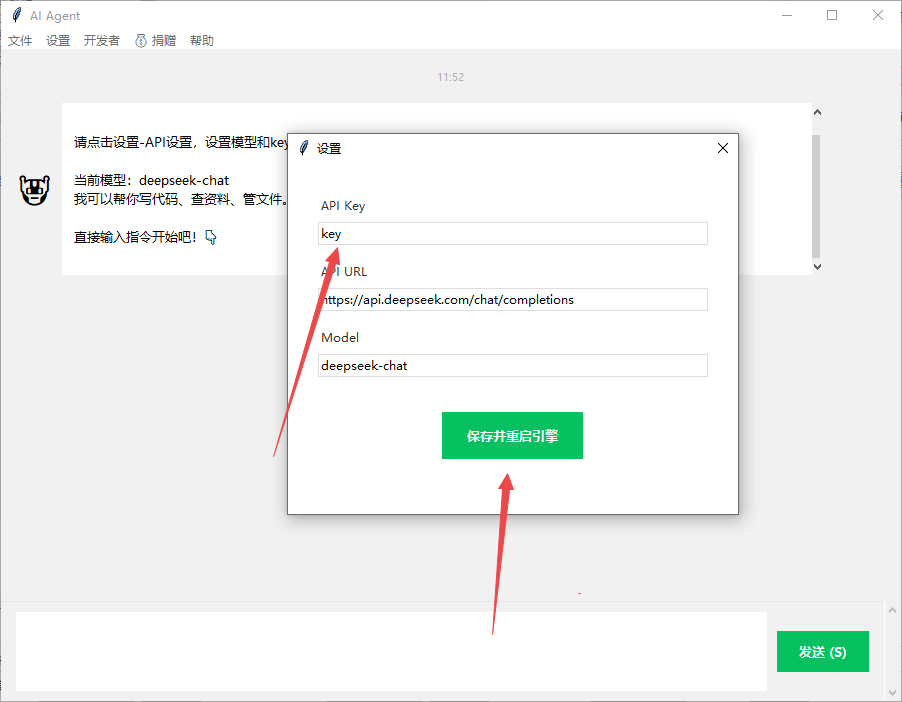Click the API Key input field
This screenshot has width=902, height=702.
512,234
